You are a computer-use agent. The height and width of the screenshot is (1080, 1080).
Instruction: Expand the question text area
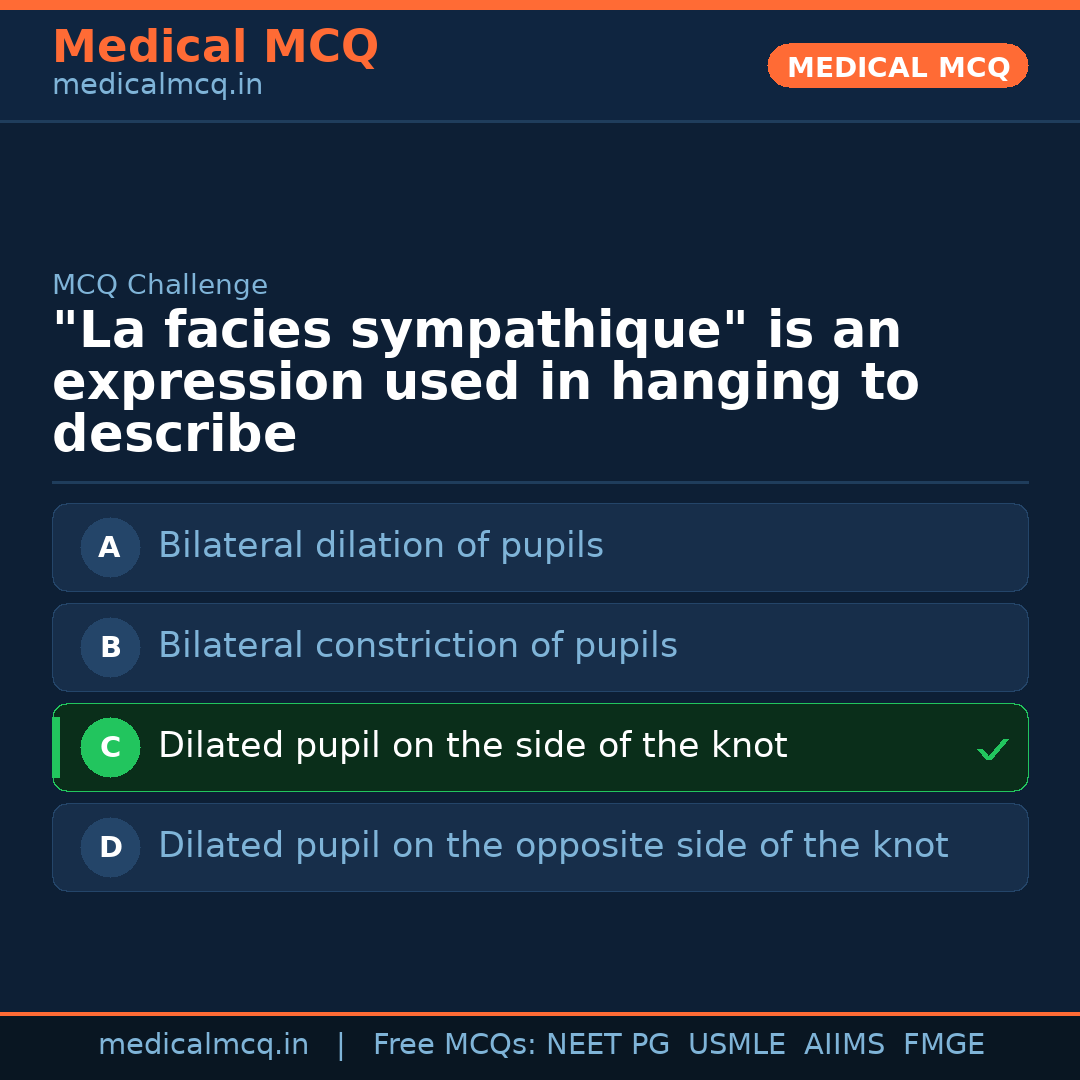(485, 380)
